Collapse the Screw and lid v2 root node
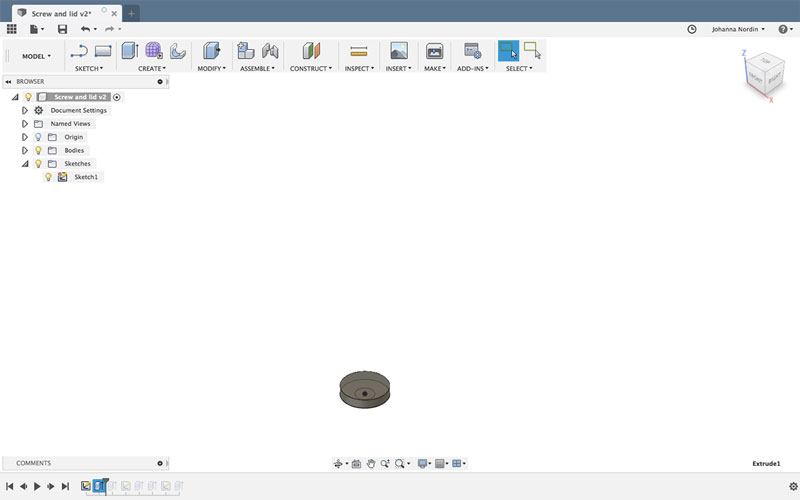This screenshot has height=500, width=800. point(15,97)
